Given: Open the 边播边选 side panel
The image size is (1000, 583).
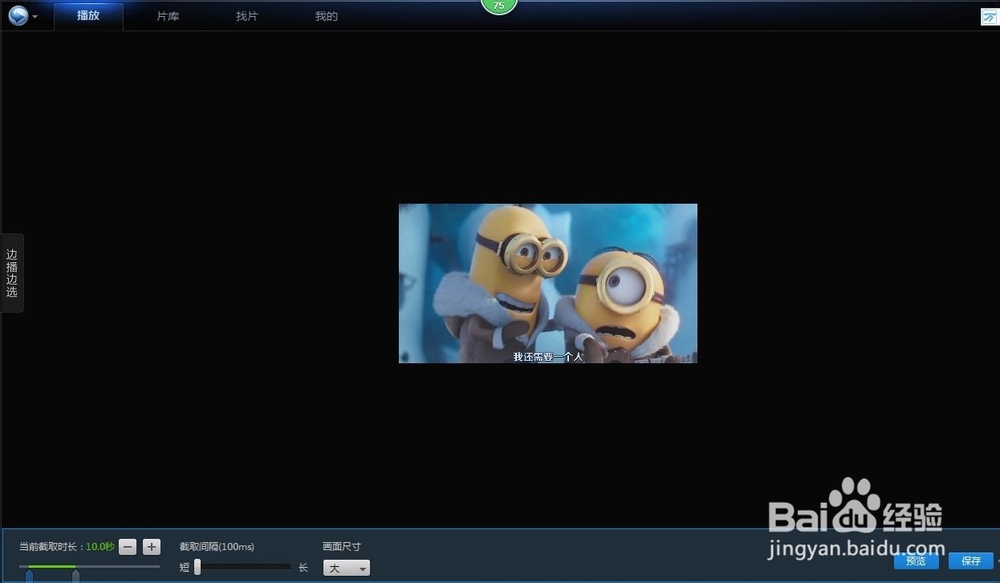Looking at the screenshot, I should coord(11,273).
